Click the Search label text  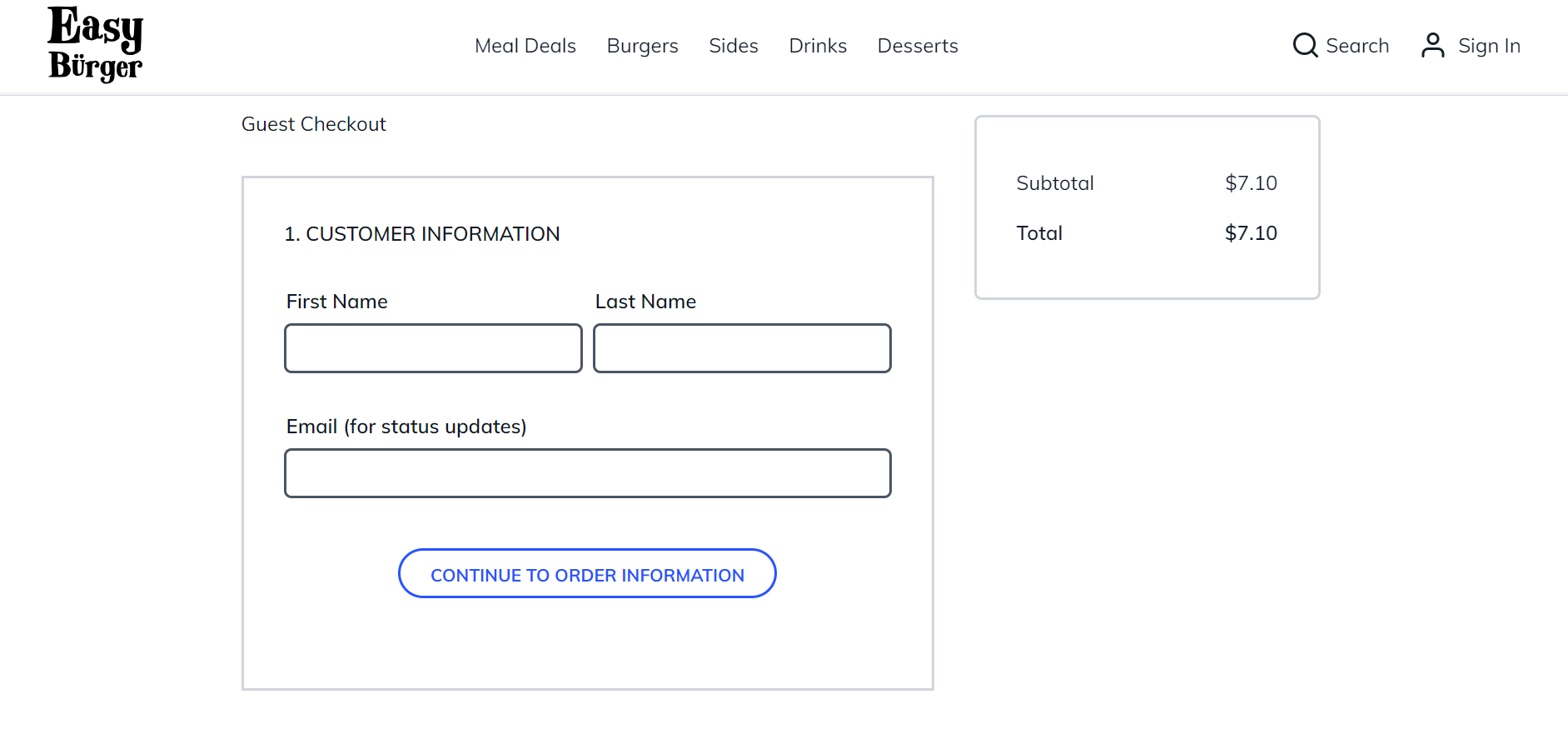[1356, 46]
